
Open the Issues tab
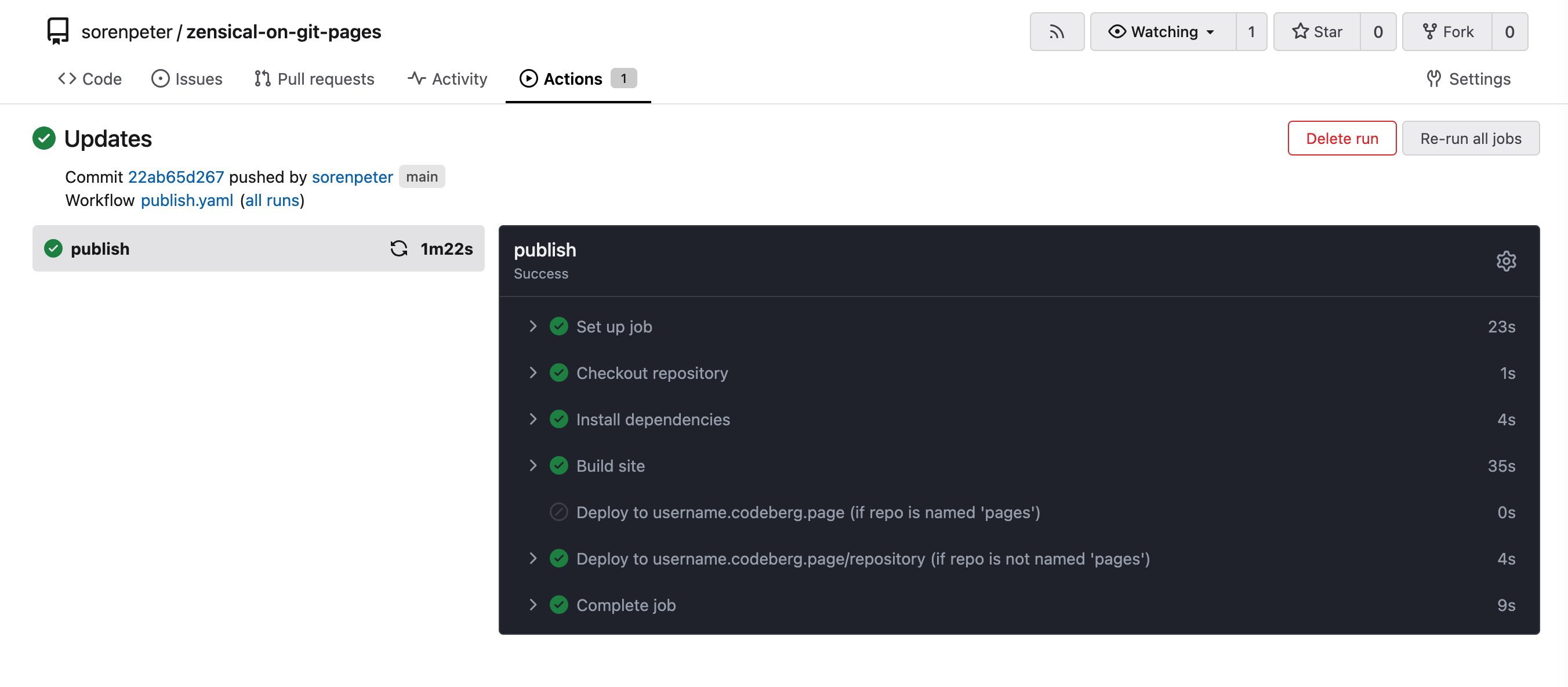(187, 78)
